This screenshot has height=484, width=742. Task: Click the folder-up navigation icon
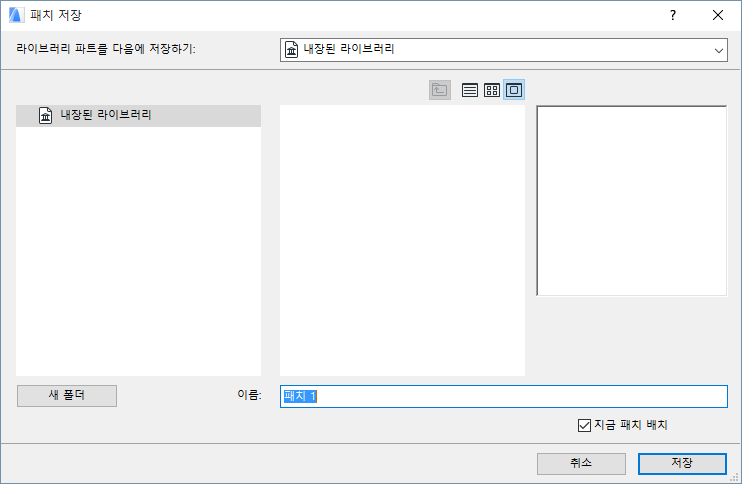tap(440, 90)
